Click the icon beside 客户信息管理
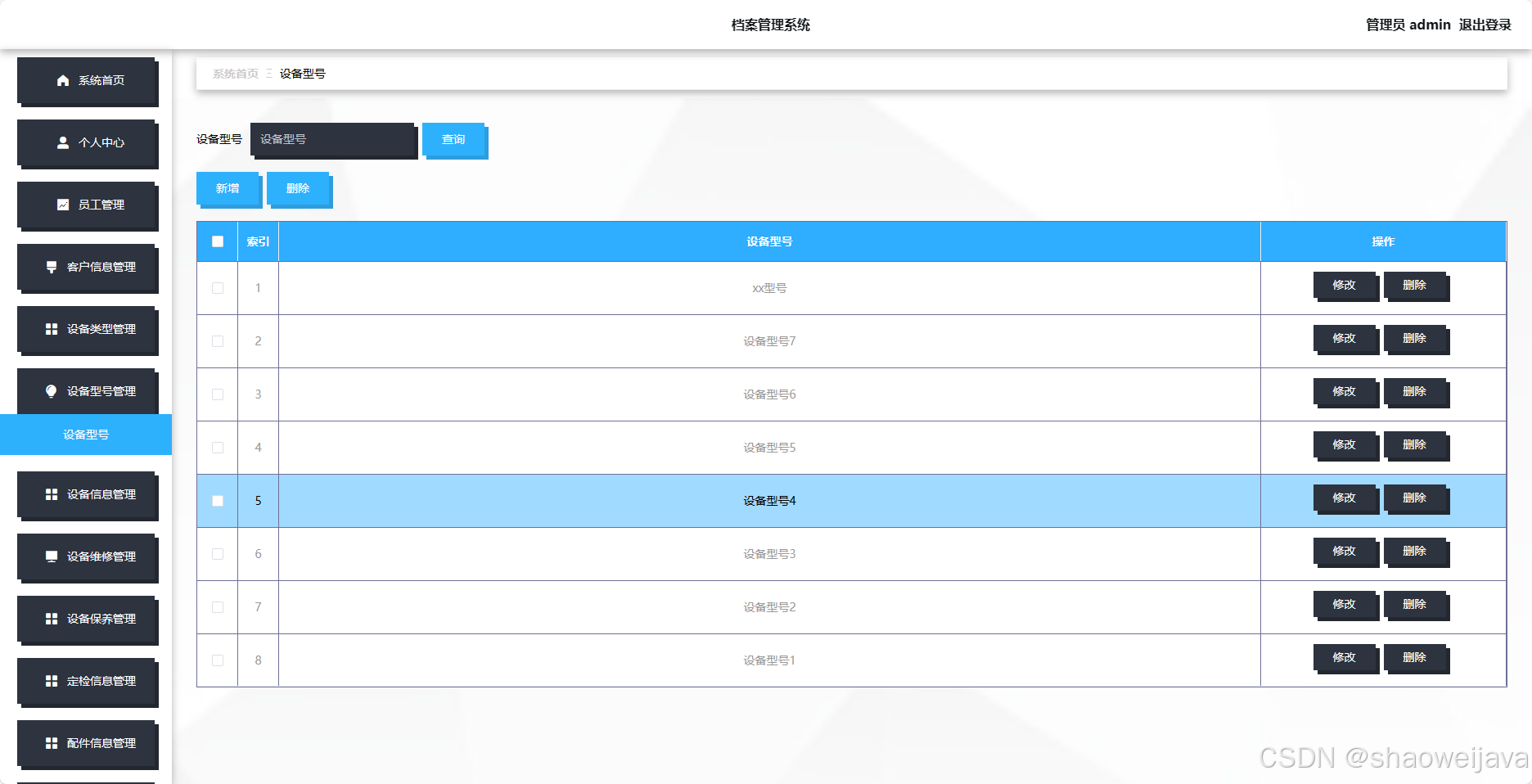 point(52,267)
